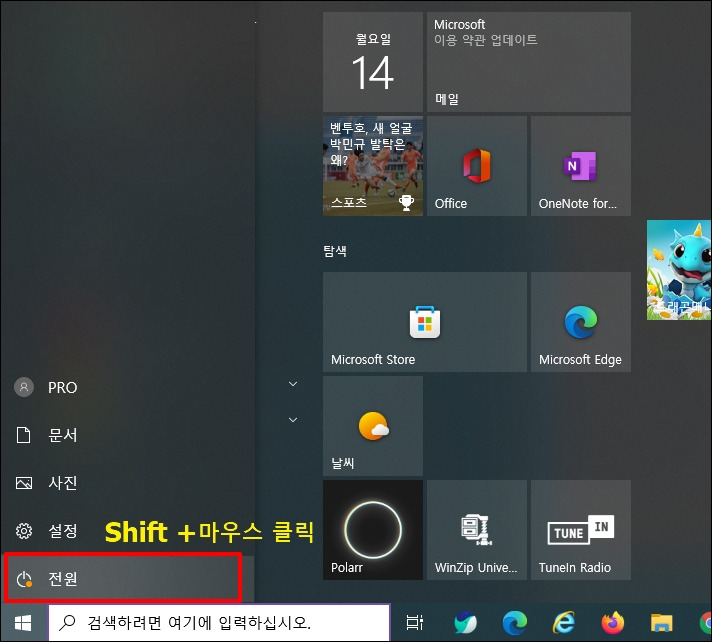Click the 탐색 group header

(x=335, y=251)
